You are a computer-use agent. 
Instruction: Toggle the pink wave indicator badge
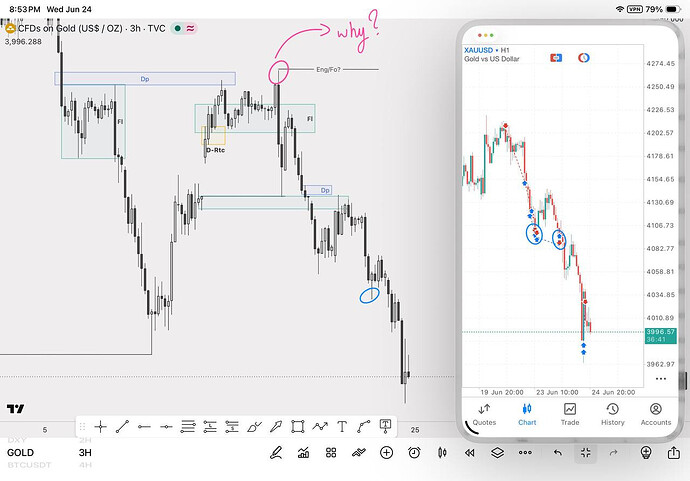pyautogui.click(x=190, y=29)
